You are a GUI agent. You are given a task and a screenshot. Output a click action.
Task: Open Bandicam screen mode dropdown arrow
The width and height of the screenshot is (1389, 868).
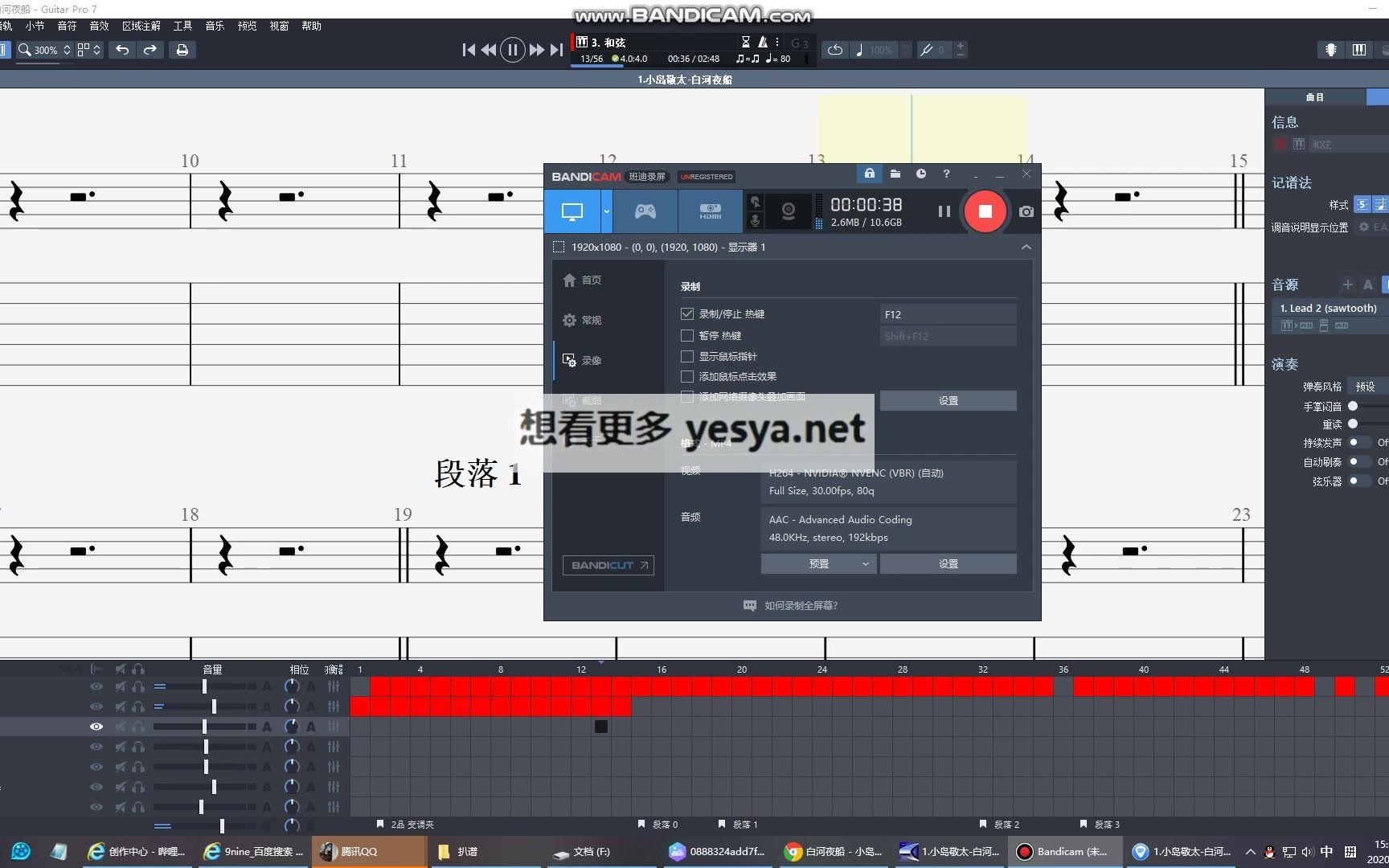click(x=607, y=211)
